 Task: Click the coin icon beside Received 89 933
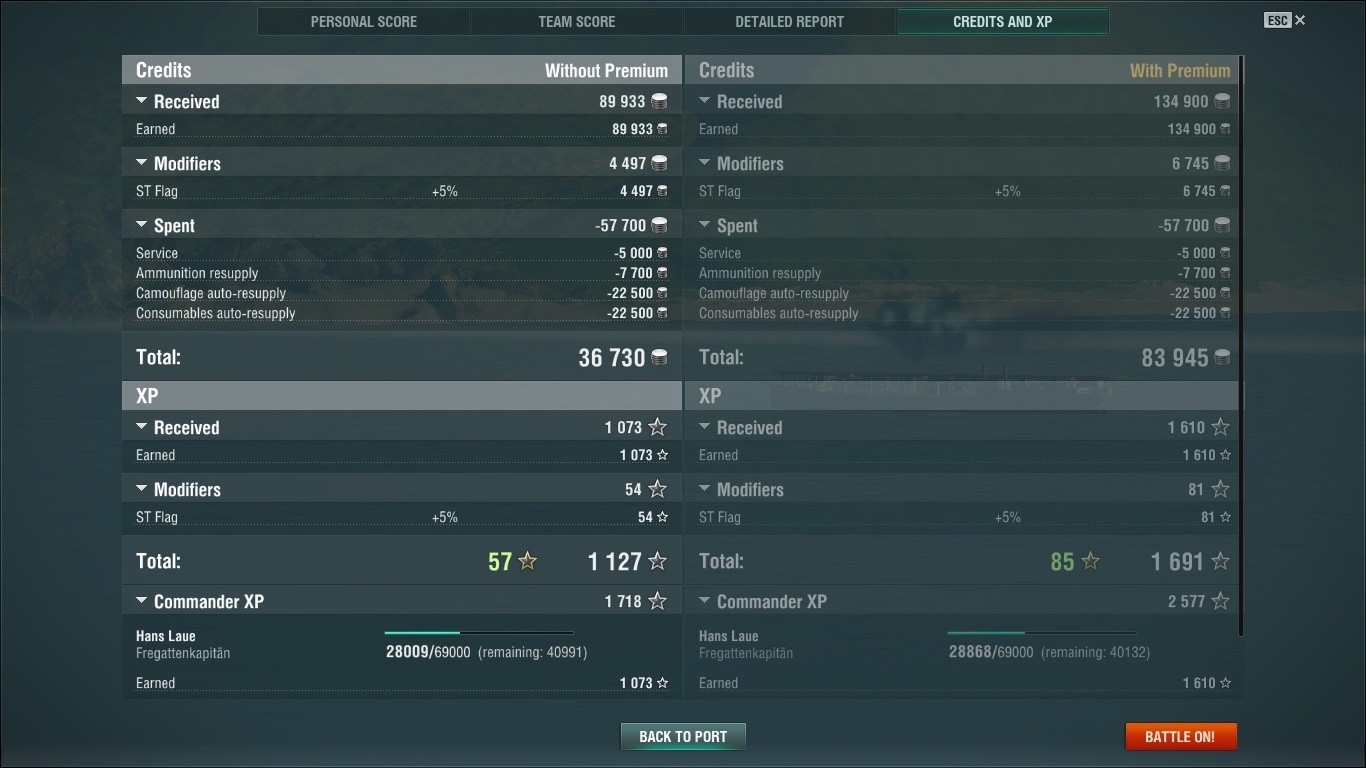pyautogui.click(x=659, y=101)
